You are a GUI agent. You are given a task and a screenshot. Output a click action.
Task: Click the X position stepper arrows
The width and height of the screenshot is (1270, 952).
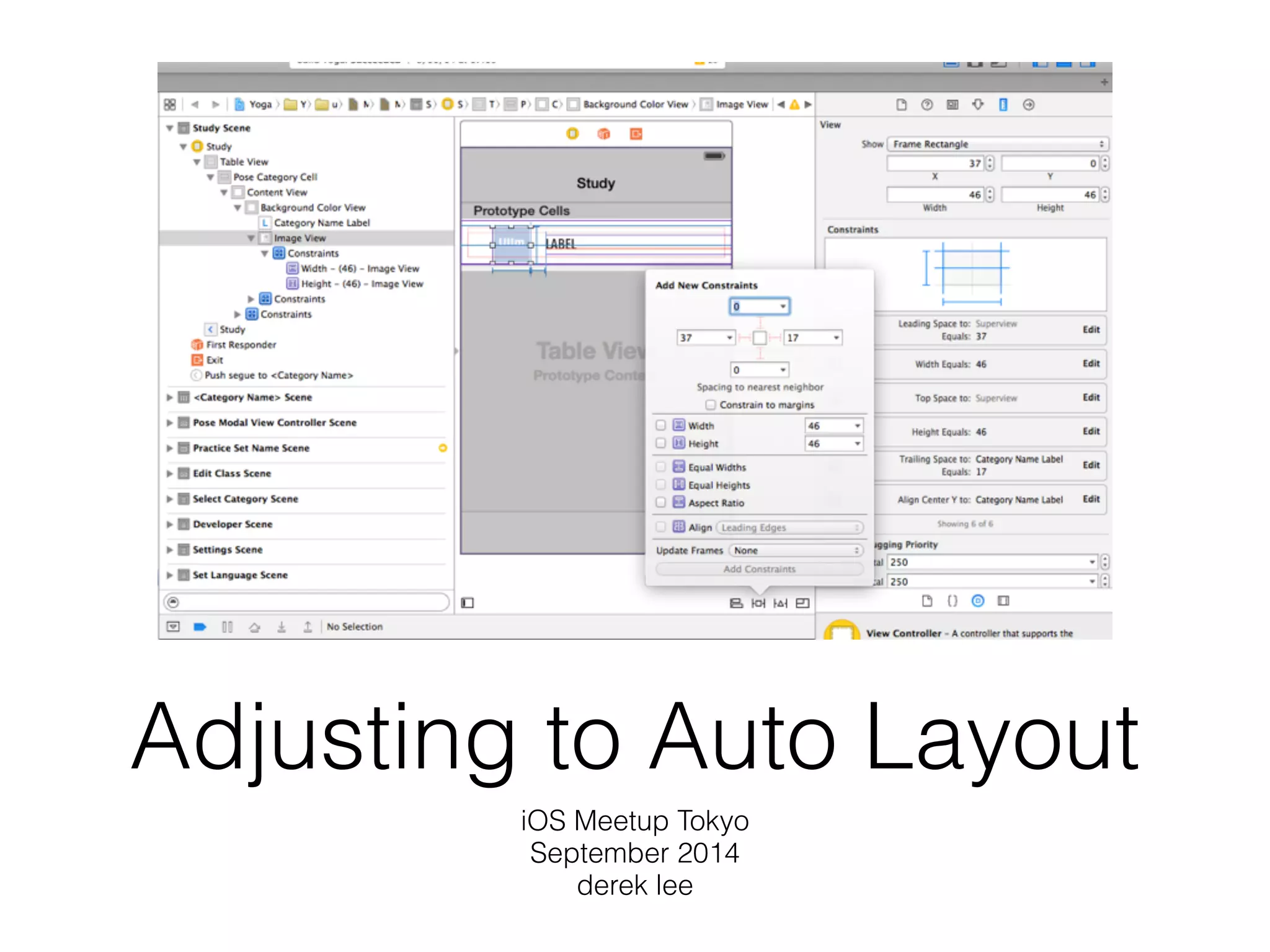coord(990,163)
